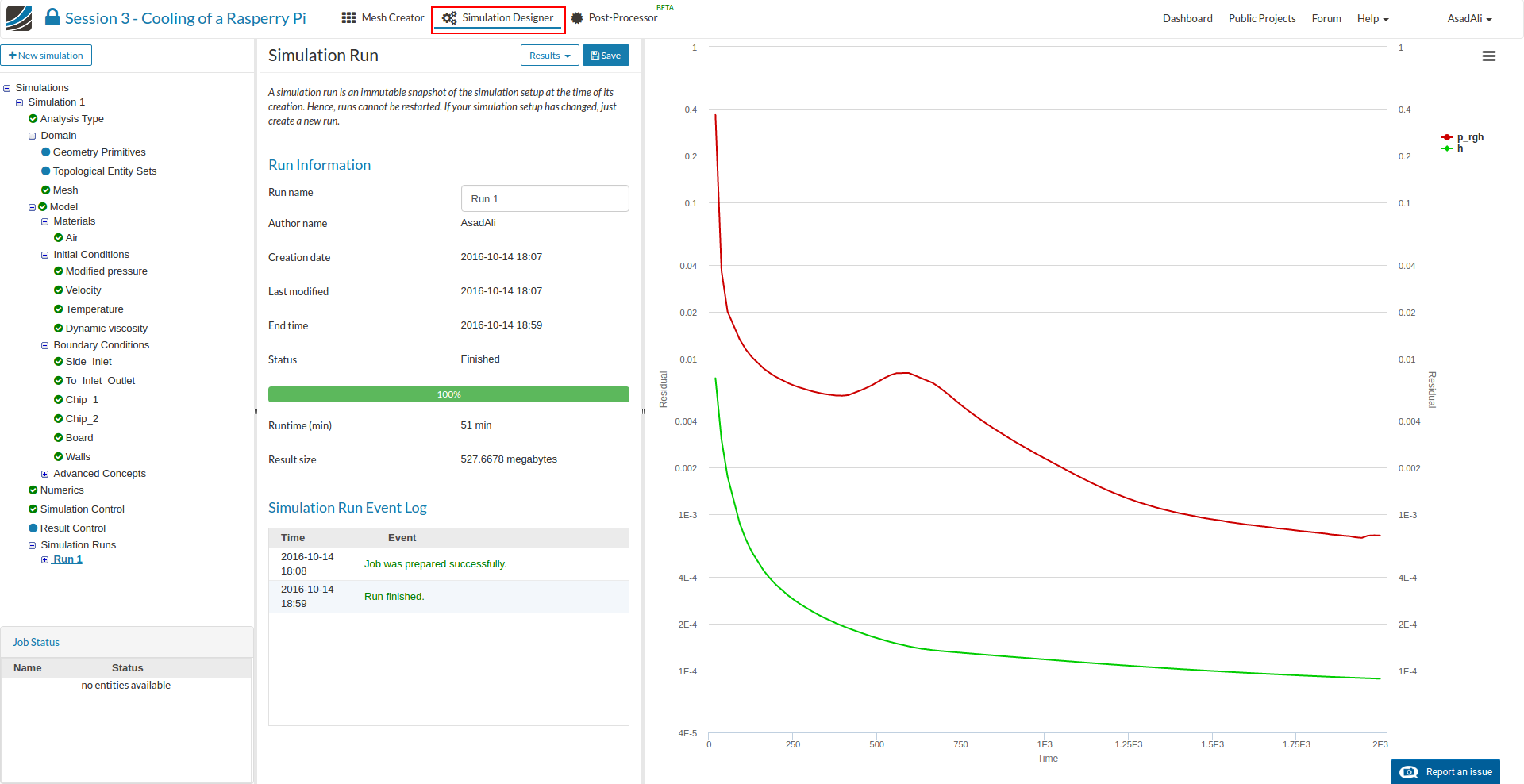Open the AsadAli account menu
The width and height of the screenshot is (1524, 784).
(x=1469, y=18)
